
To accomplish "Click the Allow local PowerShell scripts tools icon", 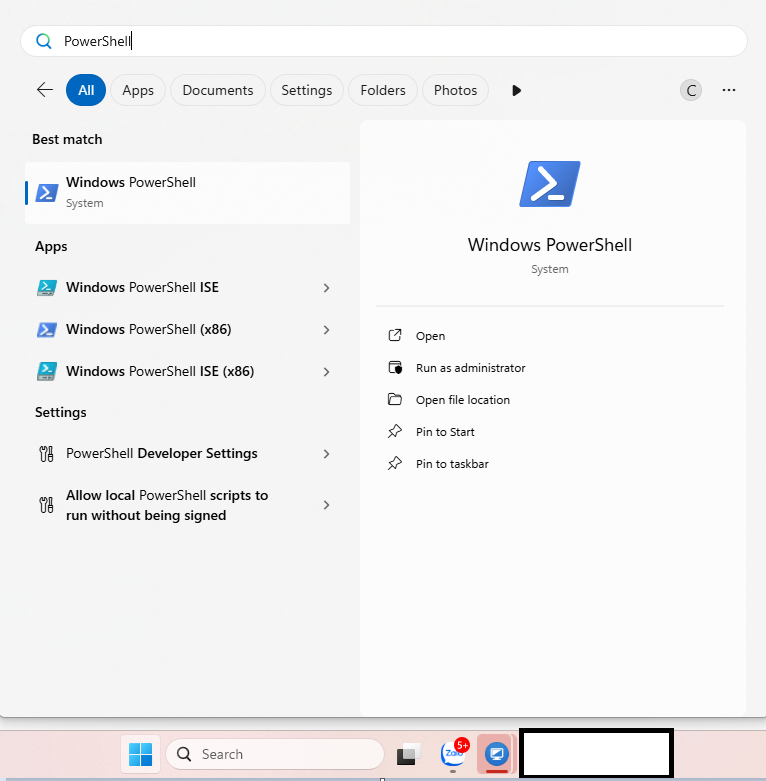I will [x=46, y=505].
